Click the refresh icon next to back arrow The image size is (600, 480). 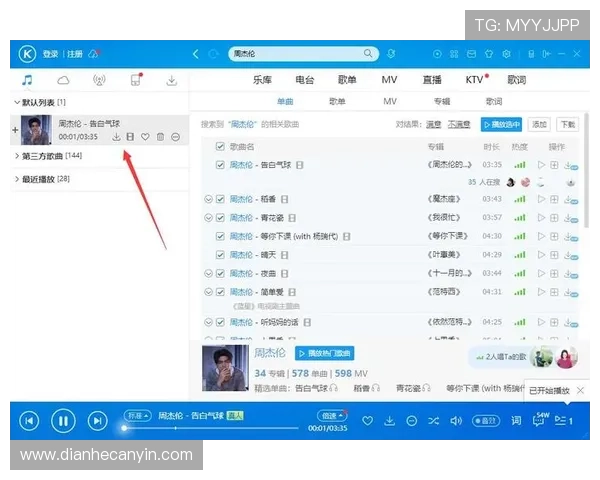pos(213,54)
